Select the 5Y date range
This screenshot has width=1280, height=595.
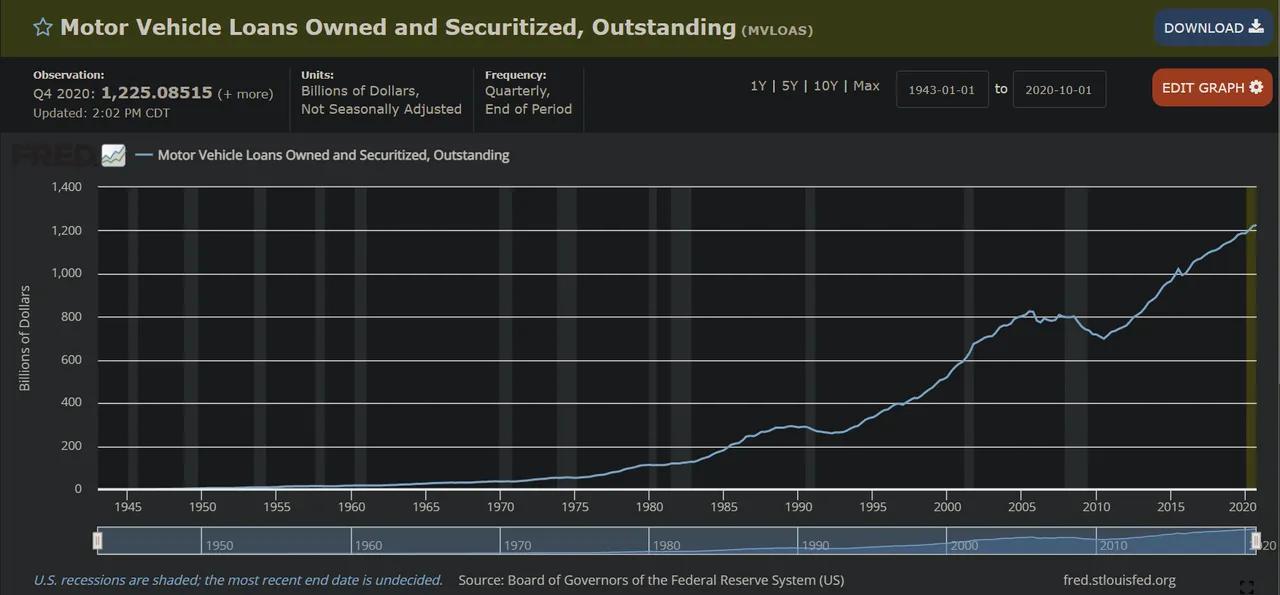(x=790, y=86)
